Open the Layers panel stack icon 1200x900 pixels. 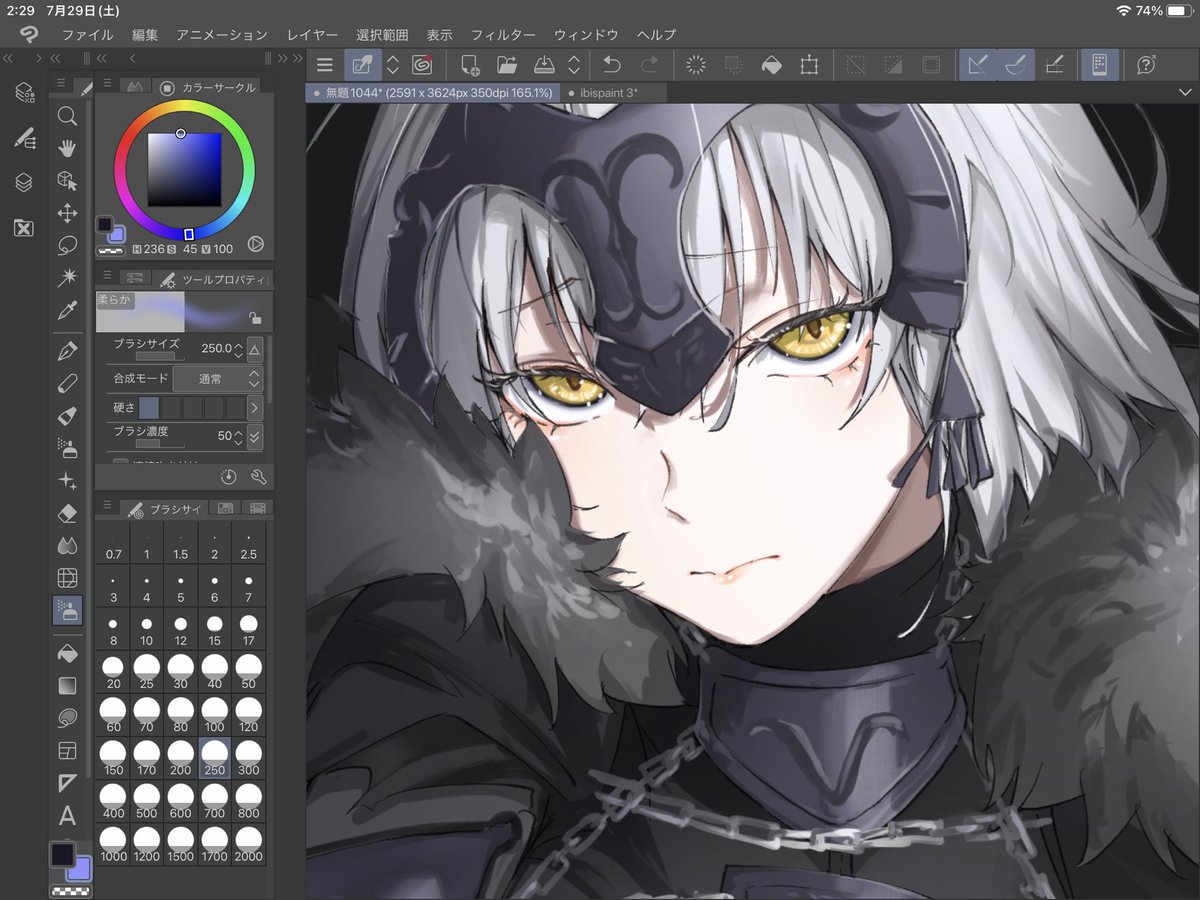pos(24,182)
